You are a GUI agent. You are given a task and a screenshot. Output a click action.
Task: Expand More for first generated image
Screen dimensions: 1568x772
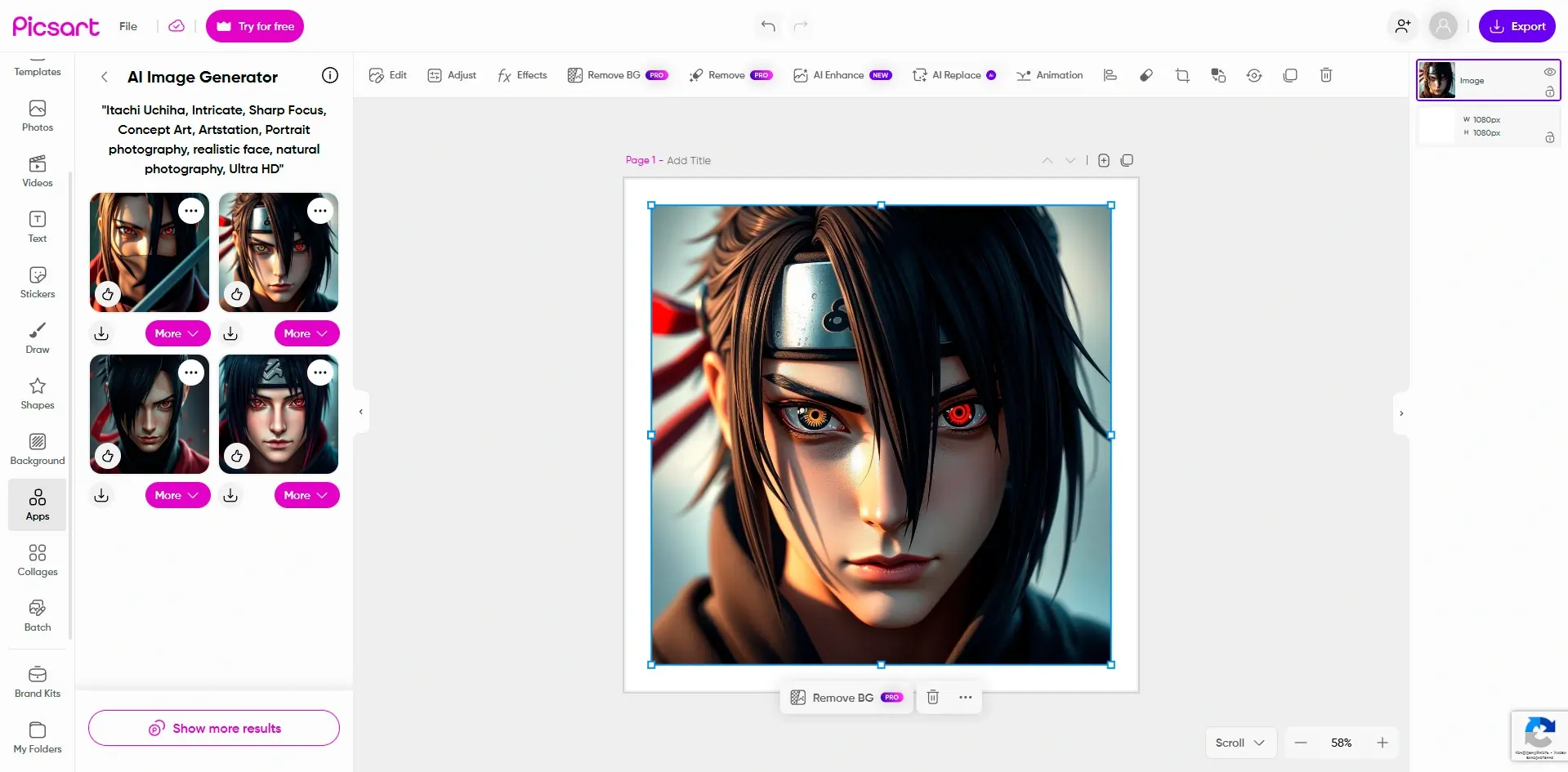pyautogui.click(x=177, y=333)
